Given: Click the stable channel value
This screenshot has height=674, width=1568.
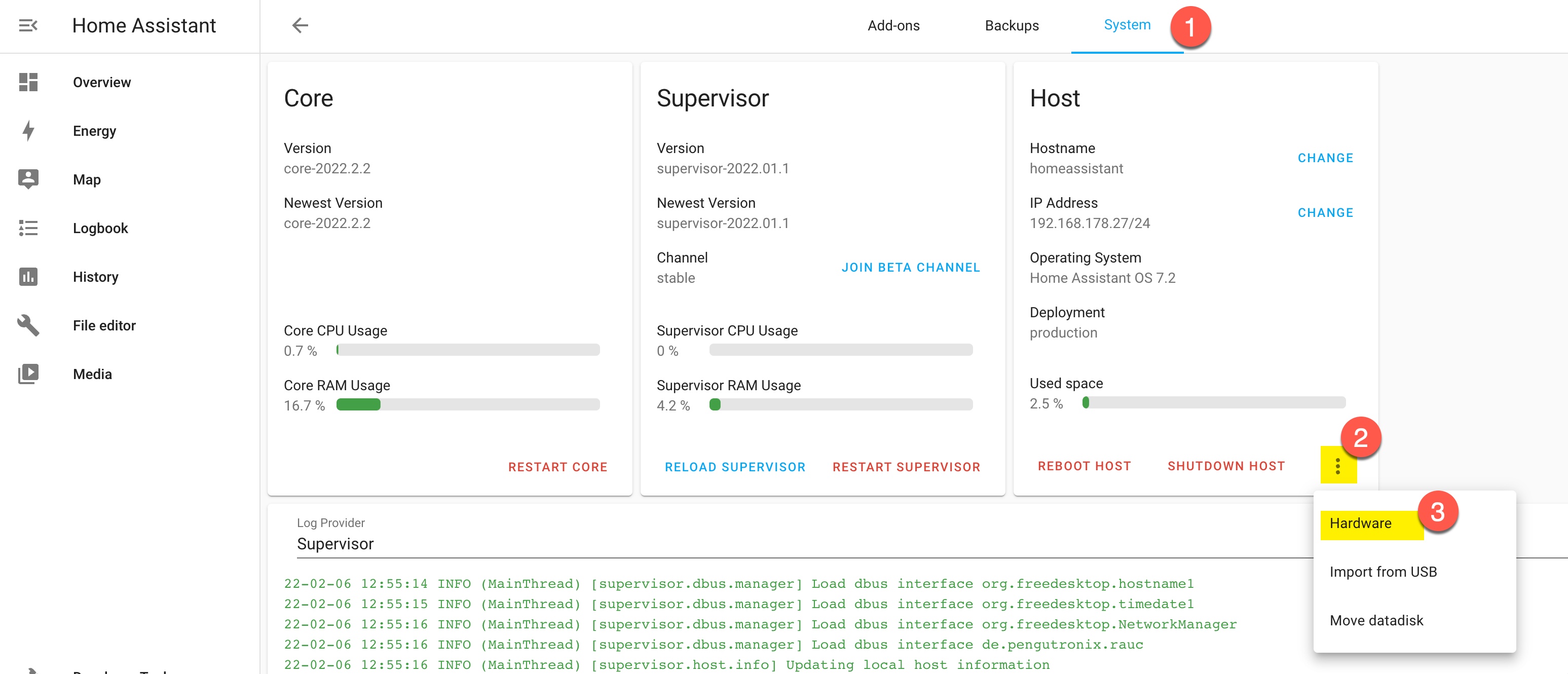Looking at the screenshot, I should [676, 278].
